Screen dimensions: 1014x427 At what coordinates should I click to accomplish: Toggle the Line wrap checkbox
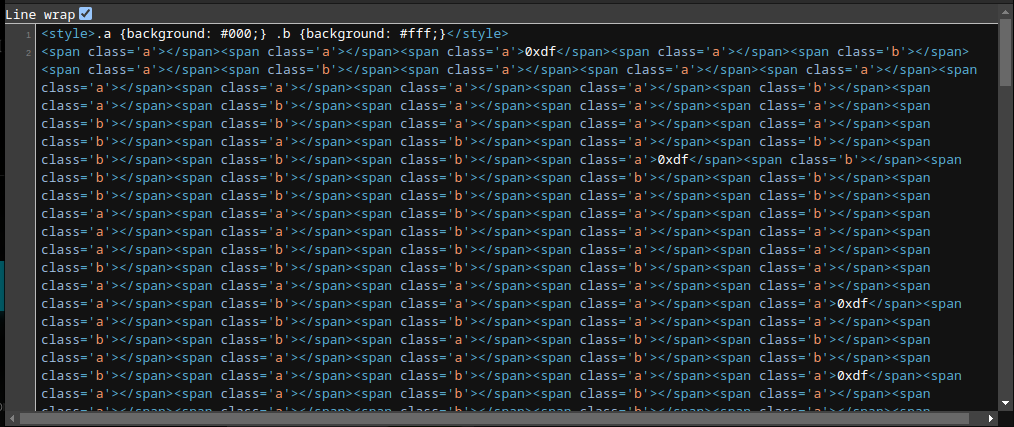click(x=85, y=13)
